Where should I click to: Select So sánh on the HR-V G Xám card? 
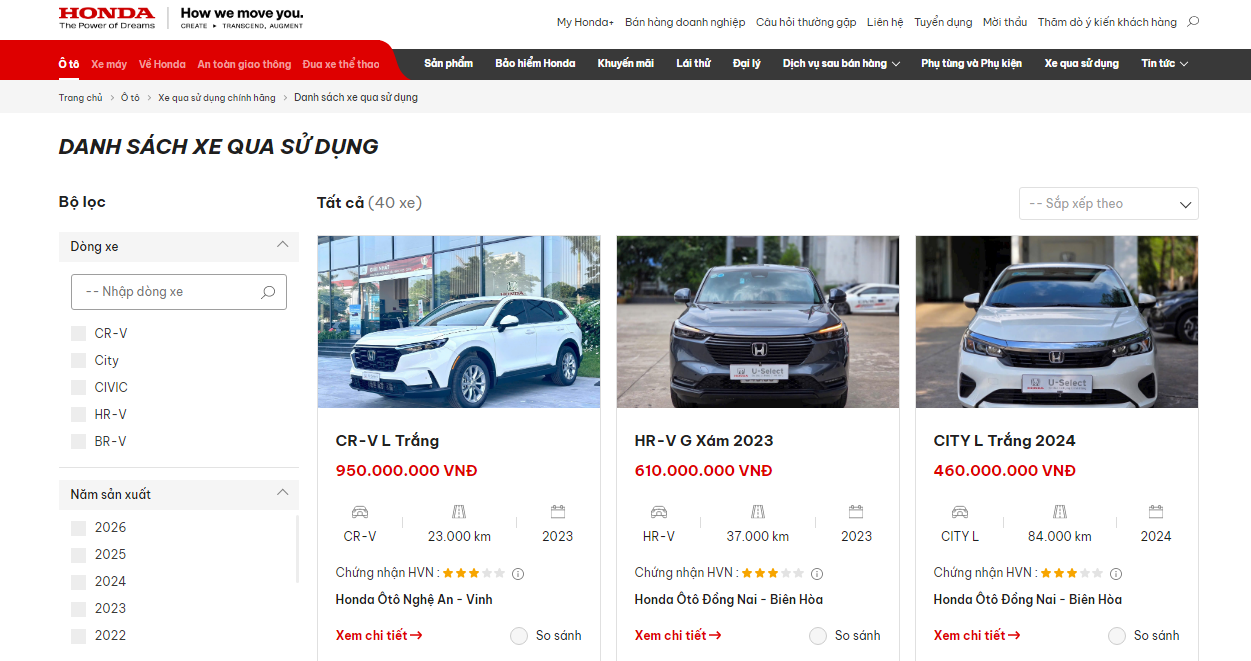pos(818,636)
